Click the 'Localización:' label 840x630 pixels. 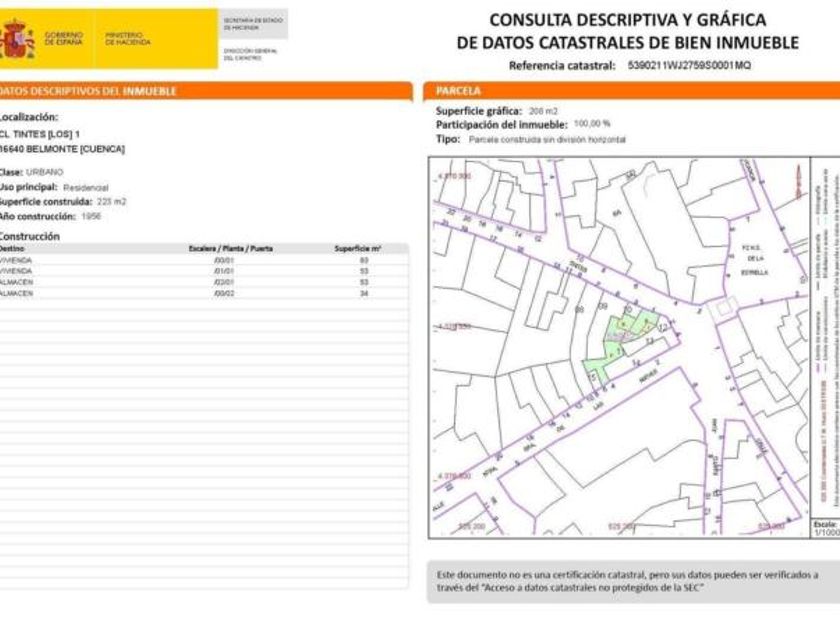[28, 117]
